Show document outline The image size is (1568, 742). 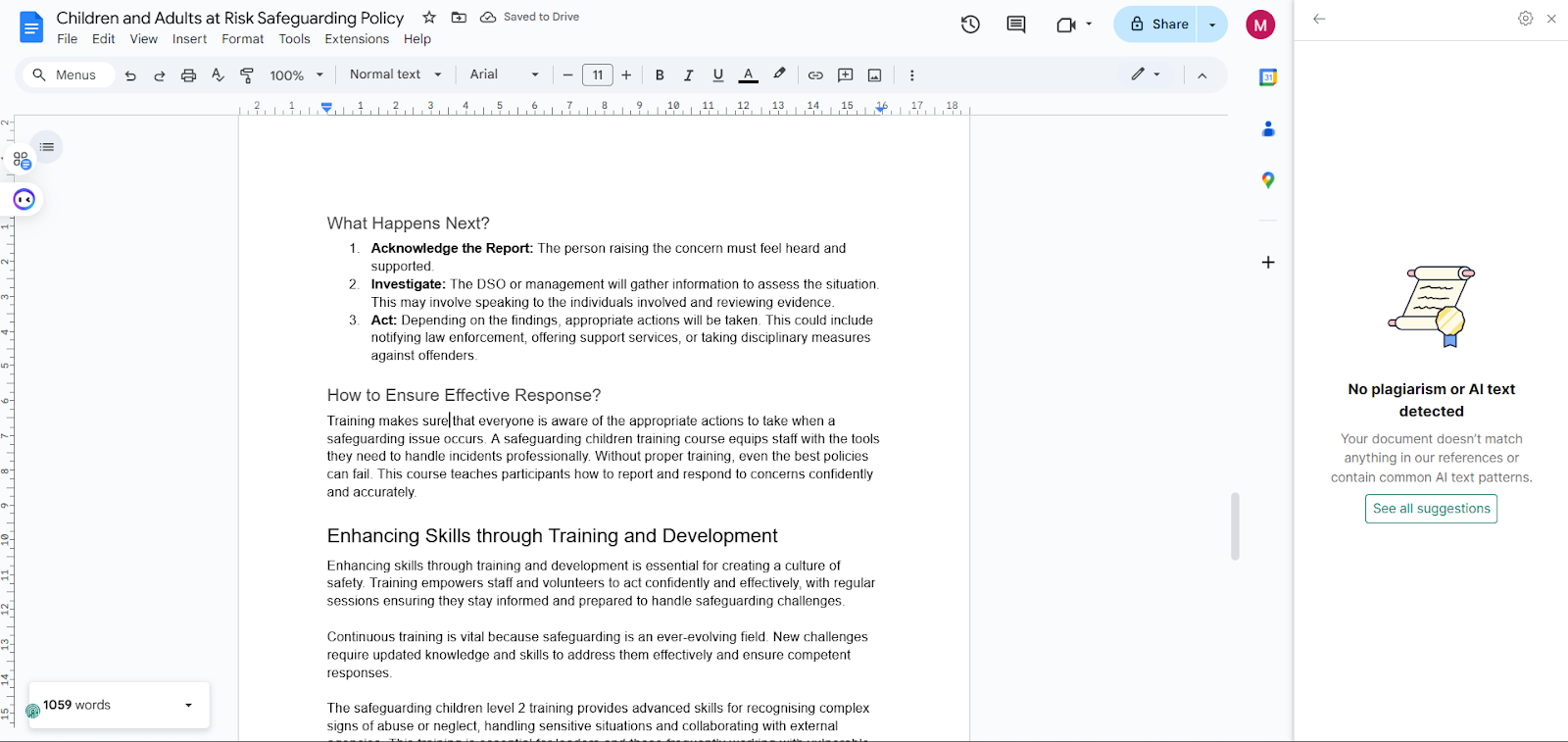[46, 147]
